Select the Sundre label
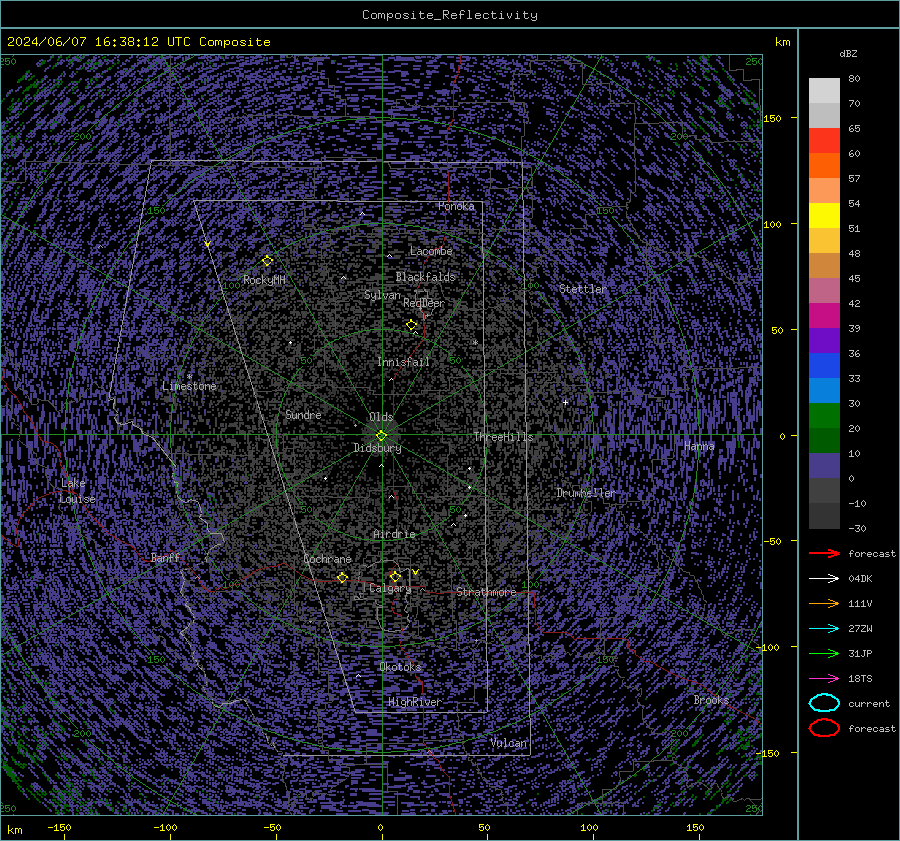This screenshot has width=900, height=841. coord(303,415)
